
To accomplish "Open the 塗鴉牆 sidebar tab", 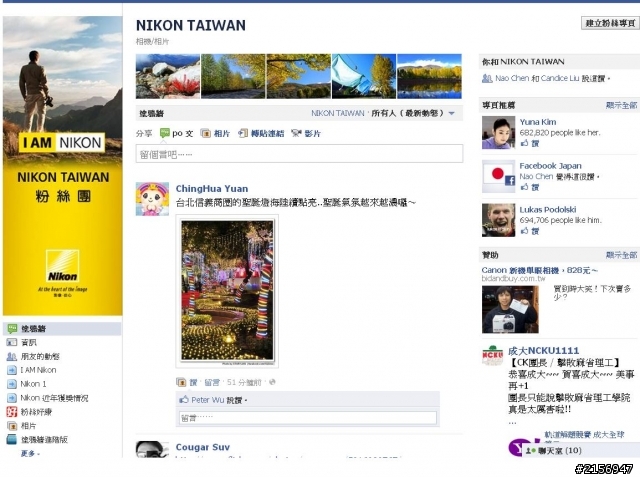I will (x=62, y=328).
